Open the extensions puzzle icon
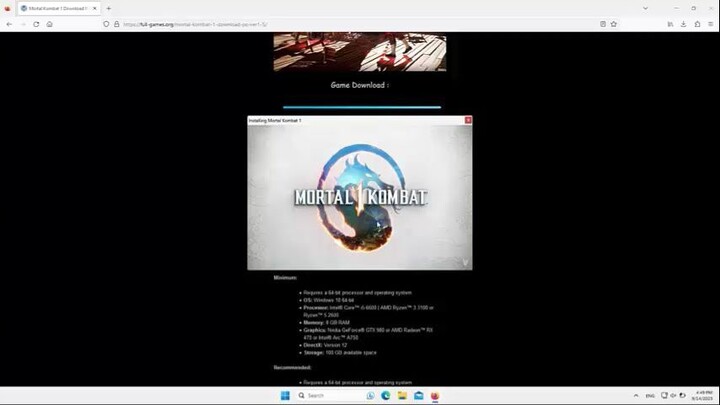This screenshot has width=720, height=405. click(x=697, y=24)
